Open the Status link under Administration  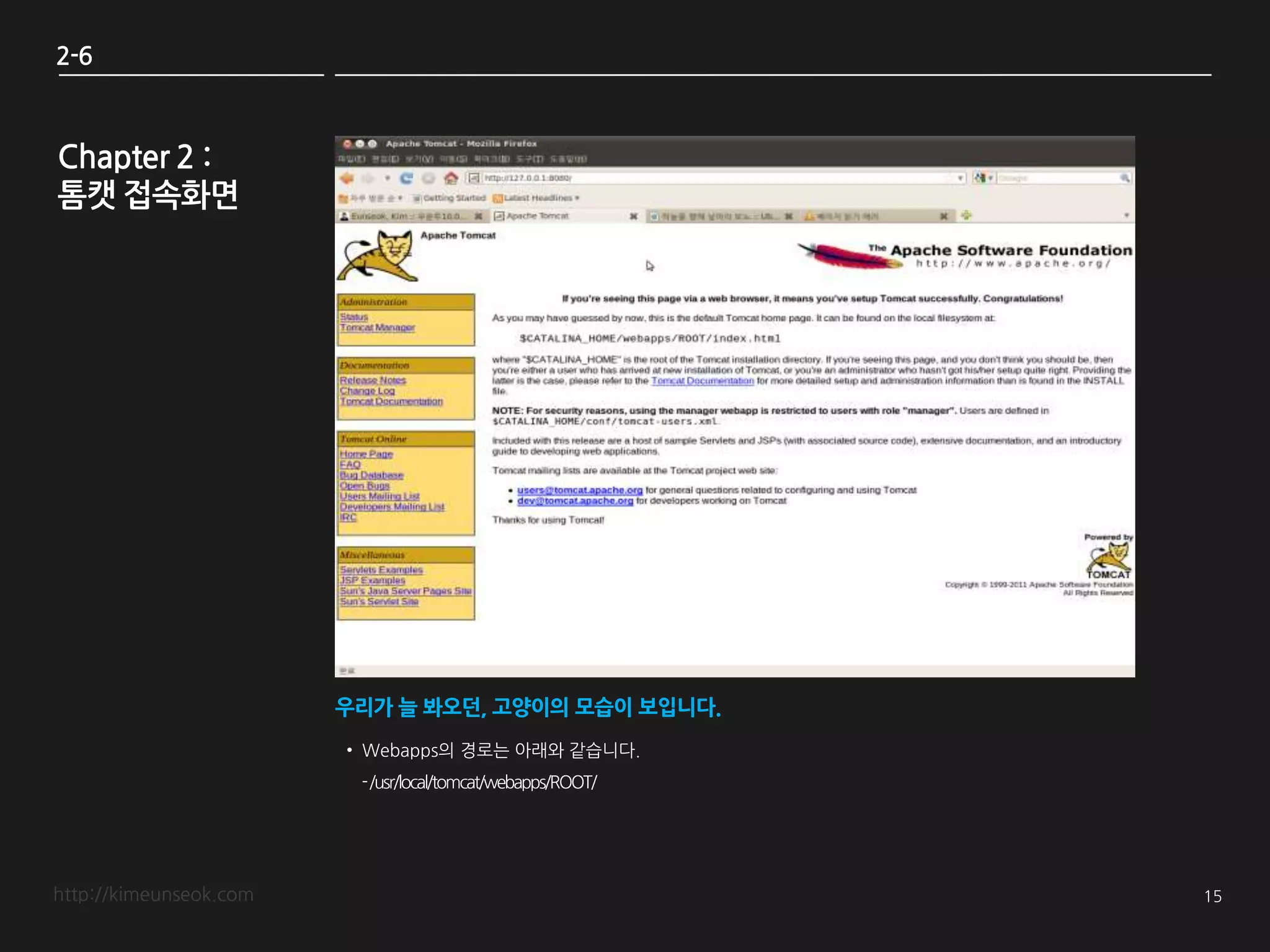pos(353,317)
